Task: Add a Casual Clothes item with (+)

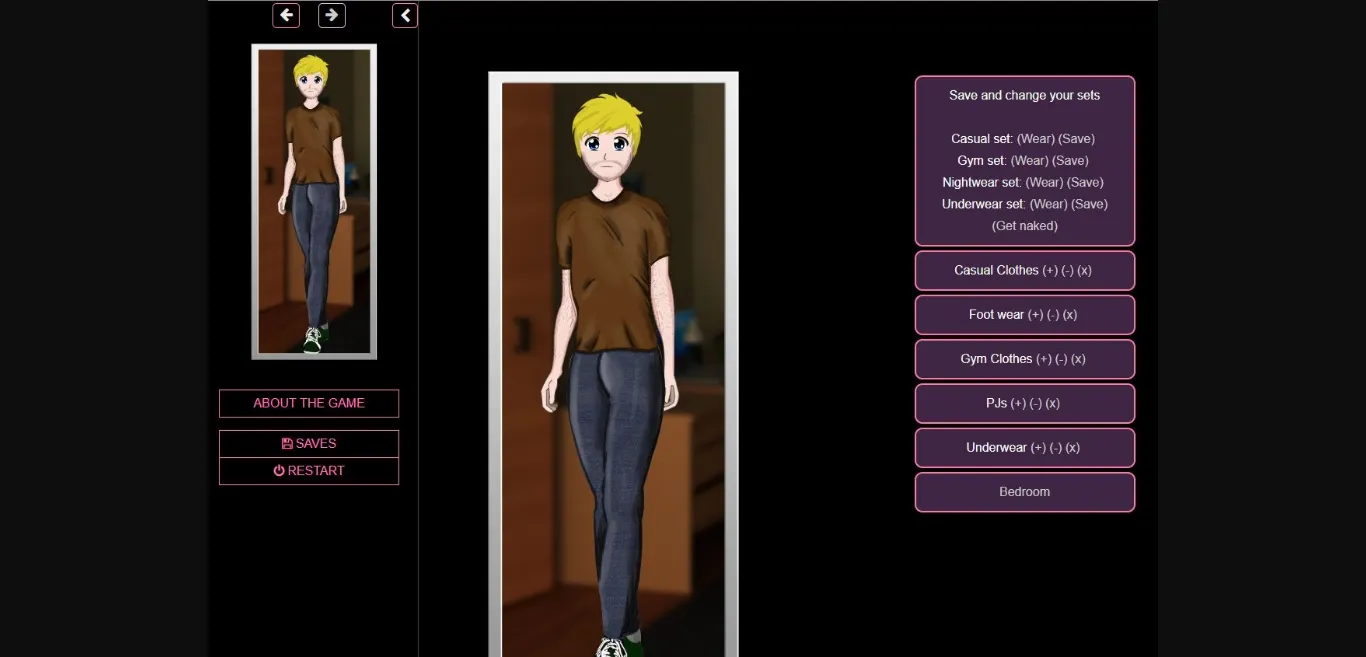Action: point(1049,270)
